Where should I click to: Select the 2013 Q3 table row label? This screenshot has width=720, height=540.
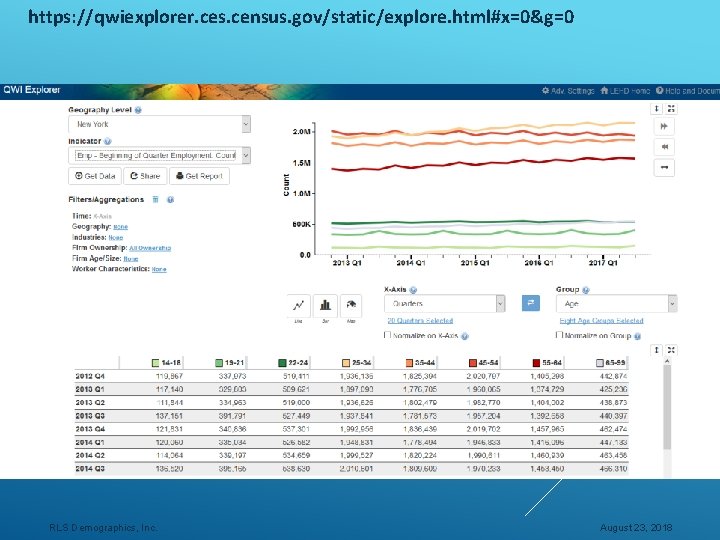(90, 416)
